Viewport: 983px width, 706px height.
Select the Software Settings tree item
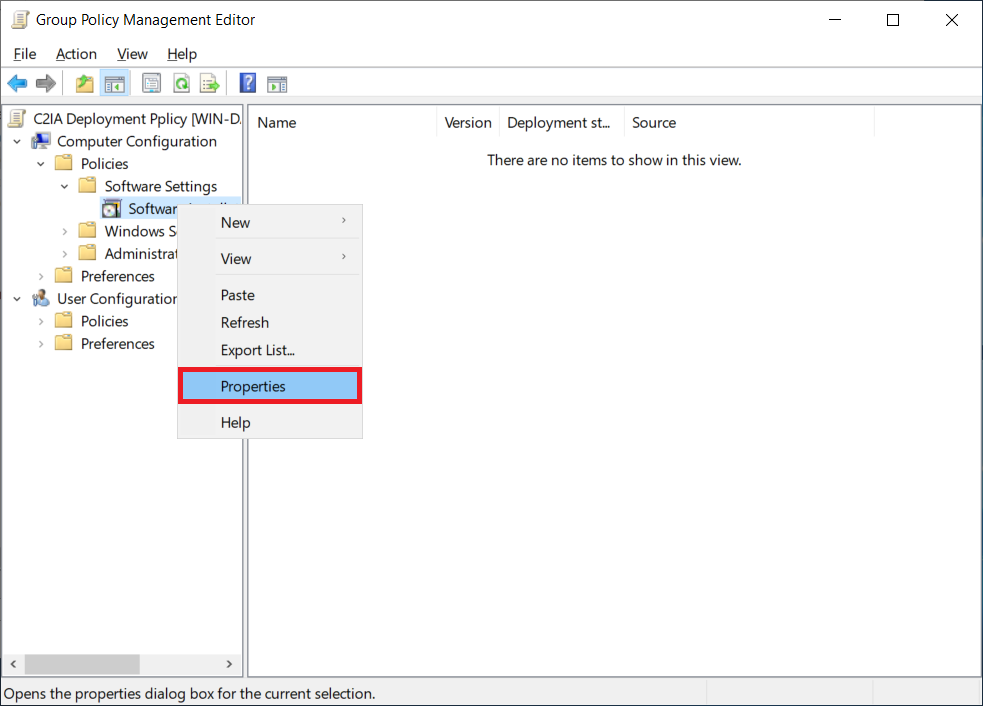click(158, 186)
